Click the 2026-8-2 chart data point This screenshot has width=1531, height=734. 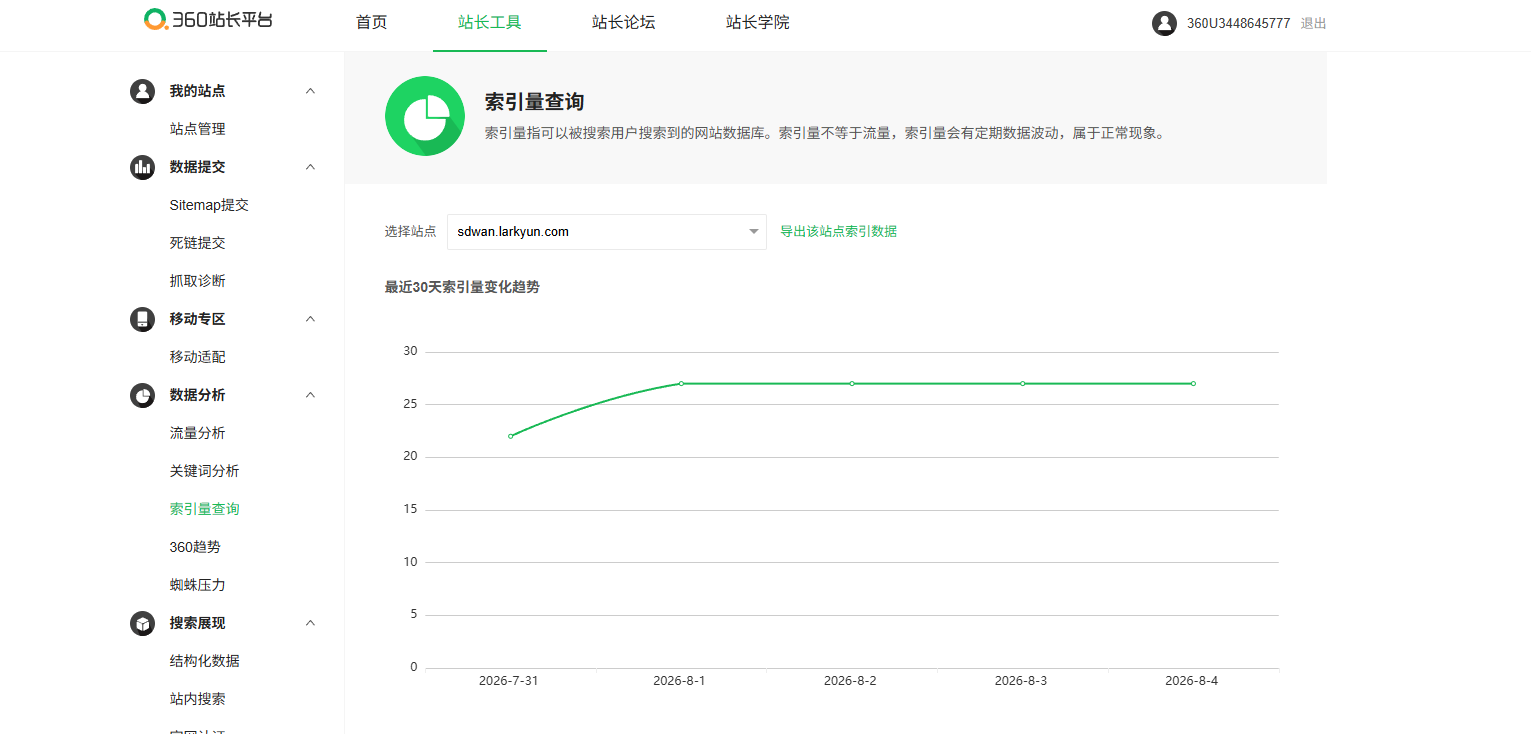tap(852, 383)
